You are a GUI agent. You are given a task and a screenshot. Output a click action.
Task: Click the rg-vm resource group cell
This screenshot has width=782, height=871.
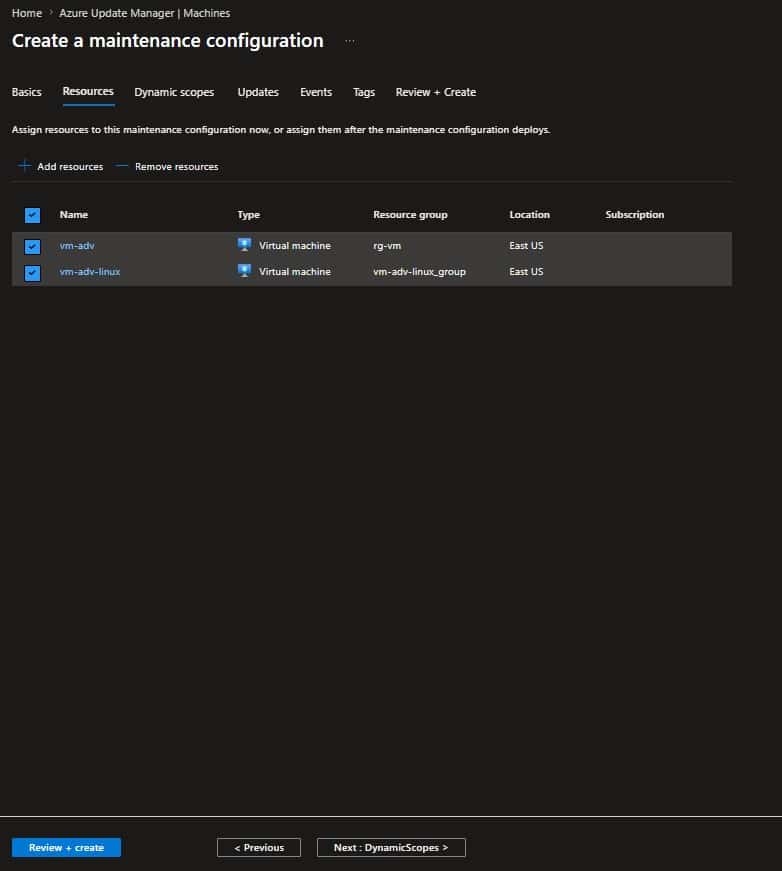pos(387,246)
